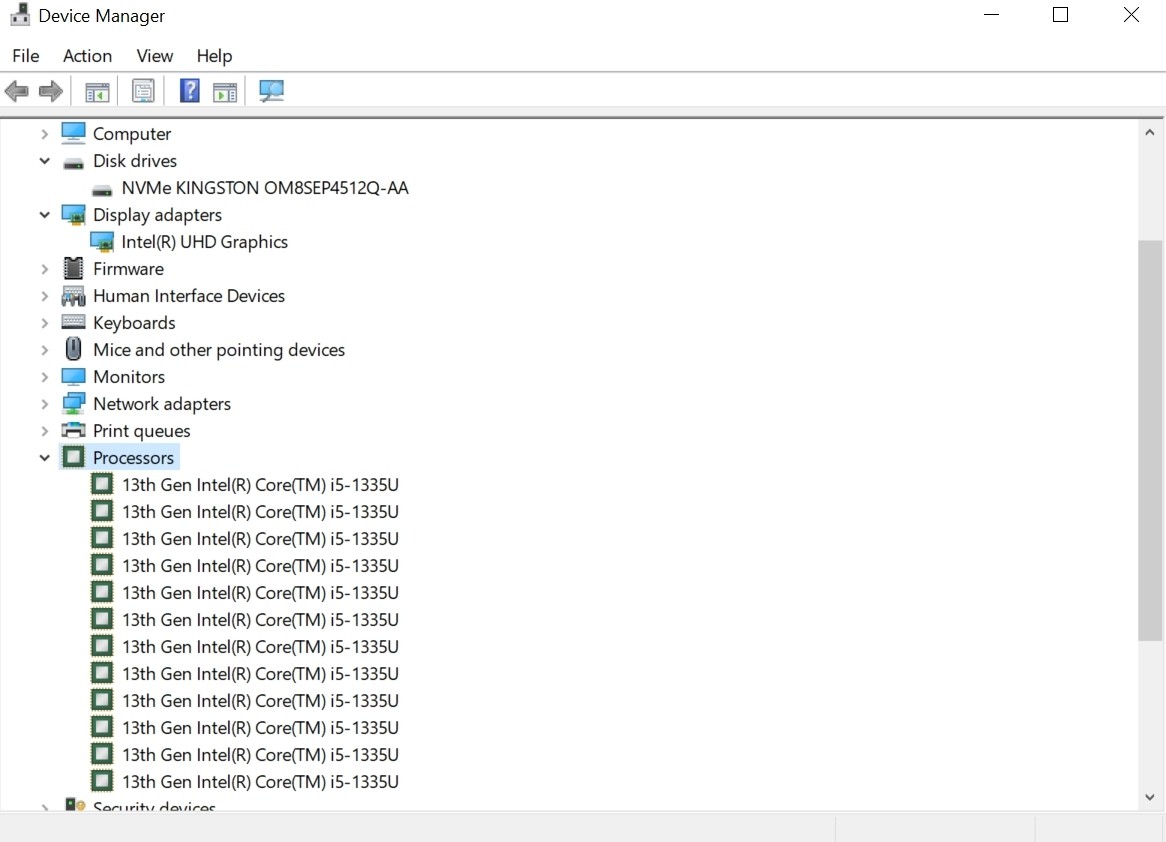Open the Action menu
The height and width of the screenshot is (842, 1166).
[x=87, y=56]
